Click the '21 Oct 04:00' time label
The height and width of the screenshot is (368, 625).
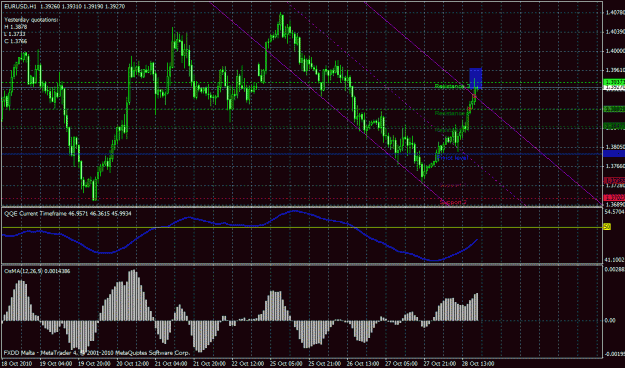[x=171, y=364]
